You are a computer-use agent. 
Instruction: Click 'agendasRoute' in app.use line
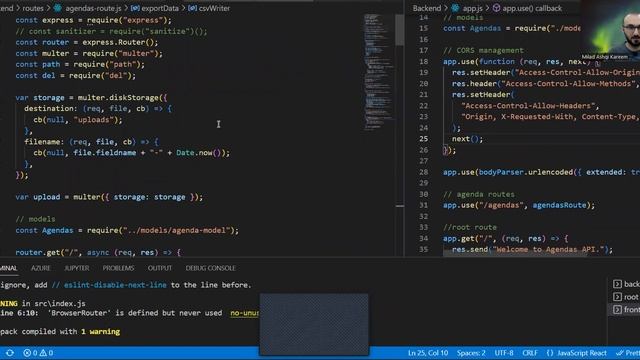(x=559, y=205)
